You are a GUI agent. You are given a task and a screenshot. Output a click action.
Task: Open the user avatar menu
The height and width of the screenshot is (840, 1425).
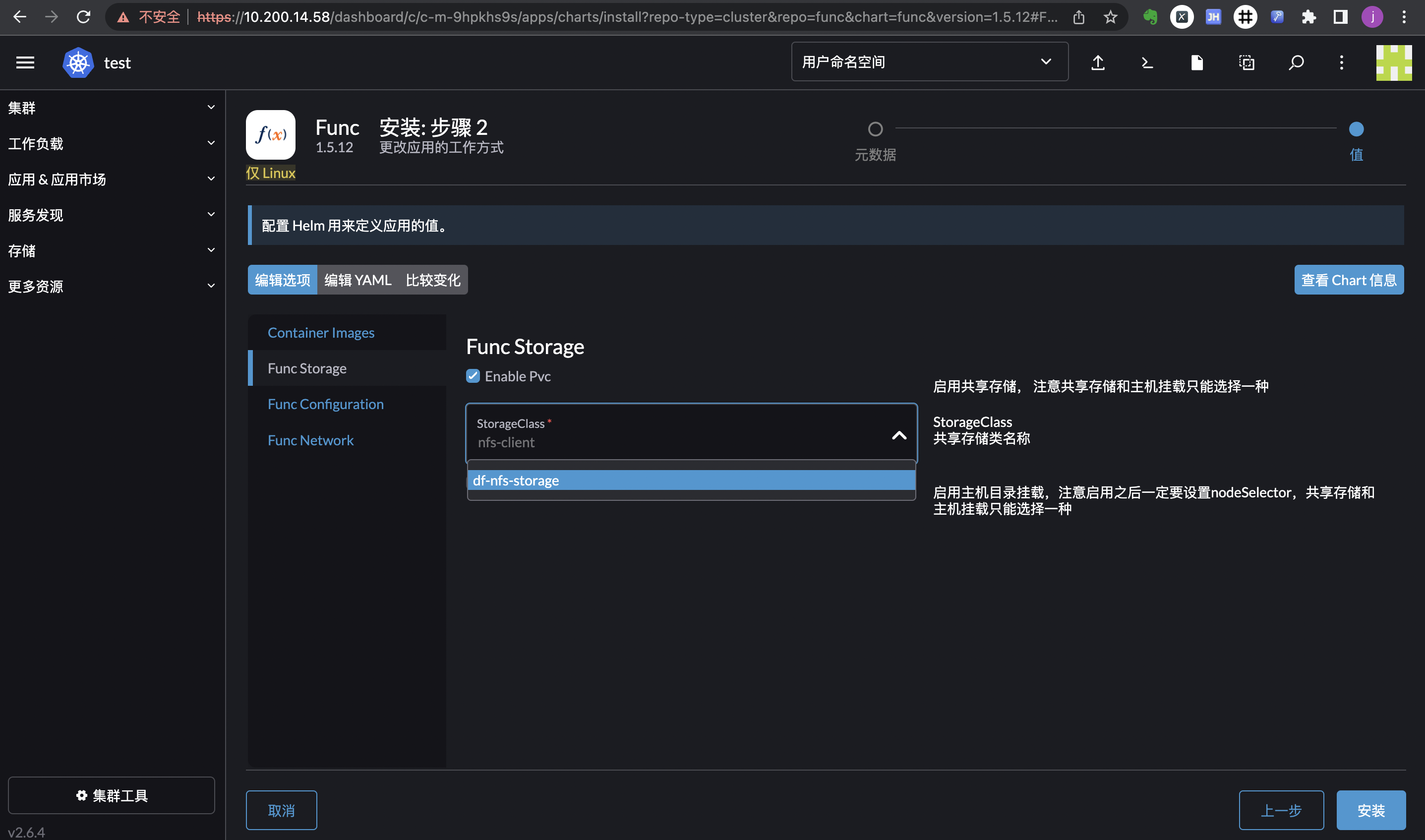1394,62
